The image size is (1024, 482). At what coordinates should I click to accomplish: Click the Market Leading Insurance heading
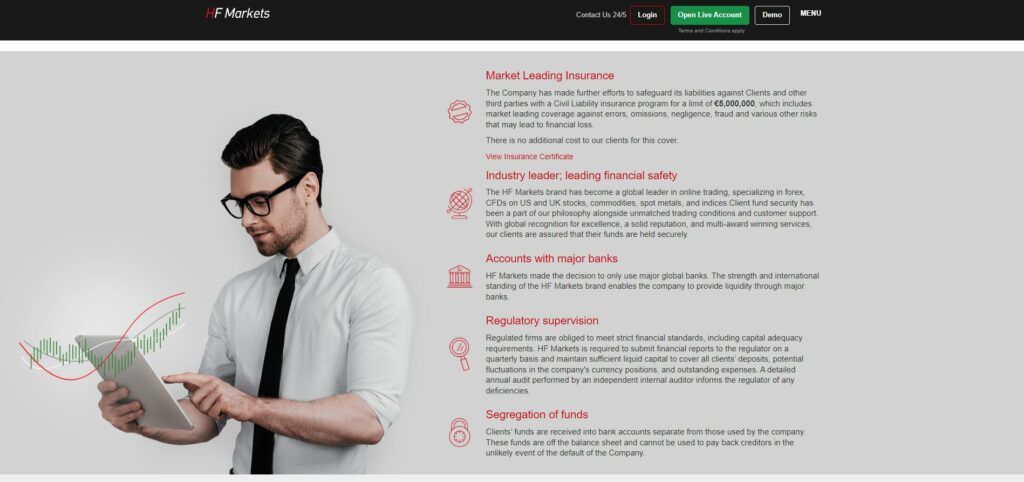pyautogui.click(x=549, y=76)
